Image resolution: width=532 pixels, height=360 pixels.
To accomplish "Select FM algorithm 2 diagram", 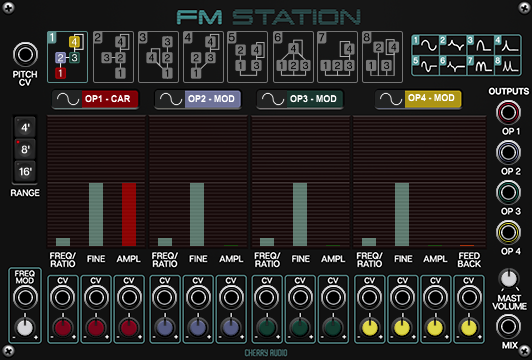I will coord(113,57).
